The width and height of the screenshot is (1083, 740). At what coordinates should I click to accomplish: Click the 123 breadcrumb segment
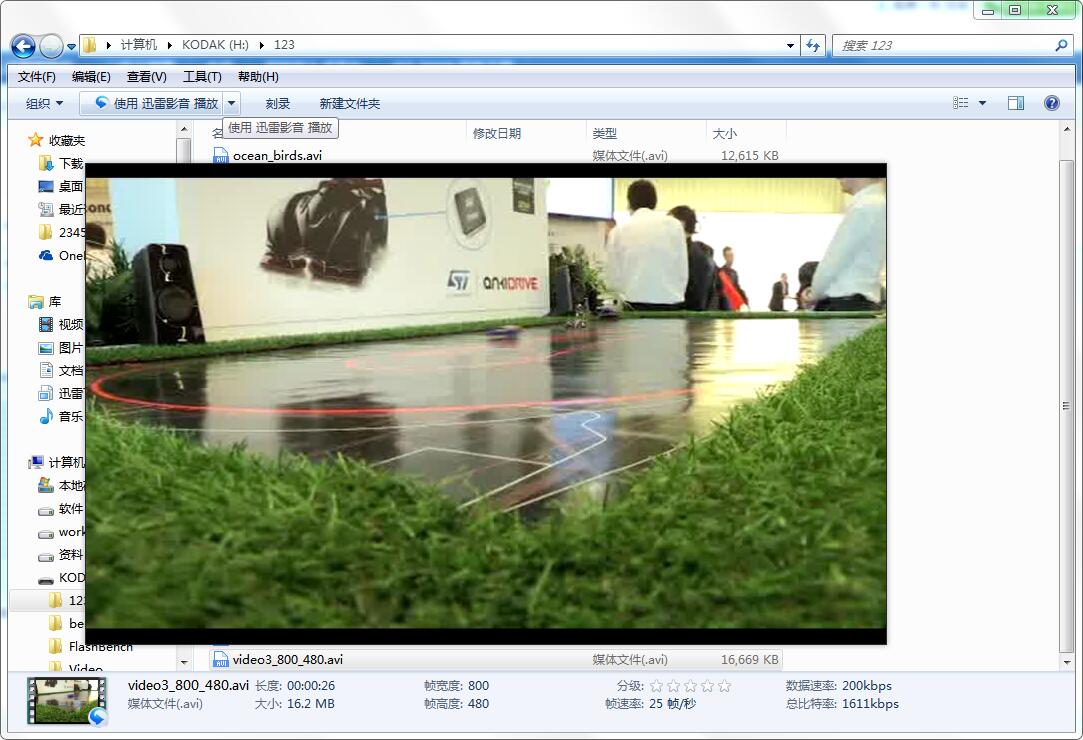284,45
